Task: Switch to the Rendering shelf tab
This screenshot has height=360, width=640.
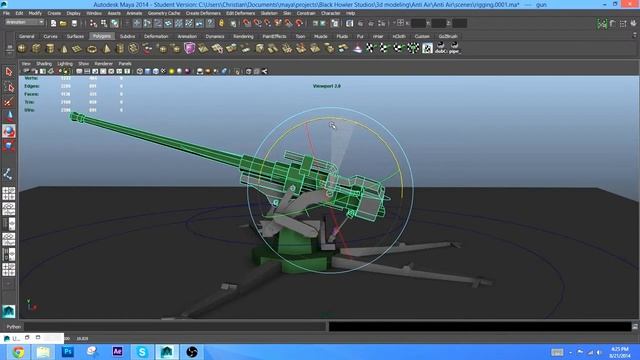Action: click(x=243, y=36)
